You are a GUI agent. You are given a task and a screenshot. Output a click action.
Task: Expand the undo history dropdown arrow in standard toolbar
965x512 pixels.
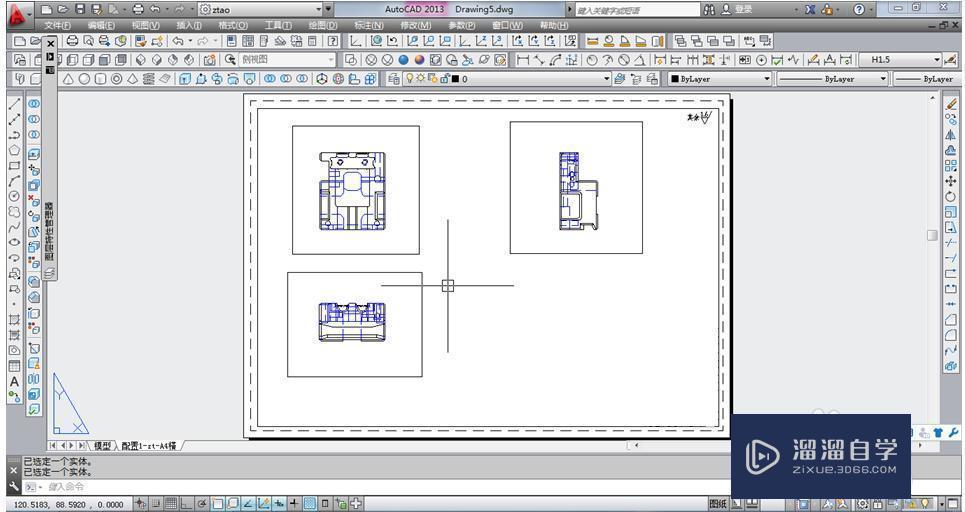point(190,41)
